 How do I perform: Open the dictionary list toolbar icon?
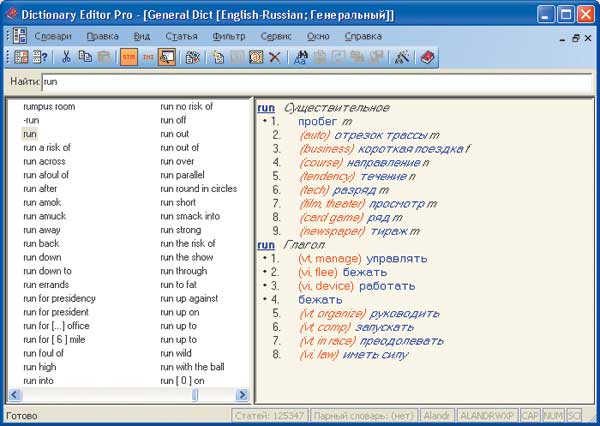coord(21,57)
